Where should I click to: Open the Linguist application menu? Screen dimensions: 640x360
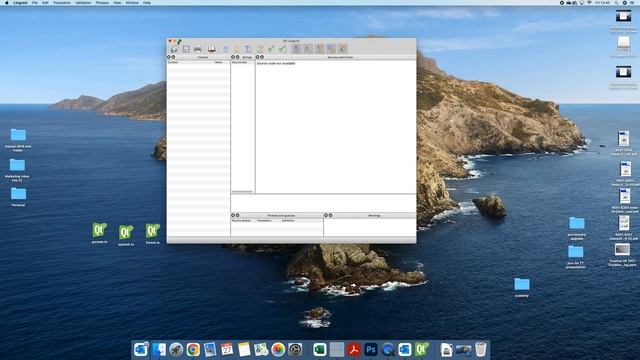pos(20,2)
